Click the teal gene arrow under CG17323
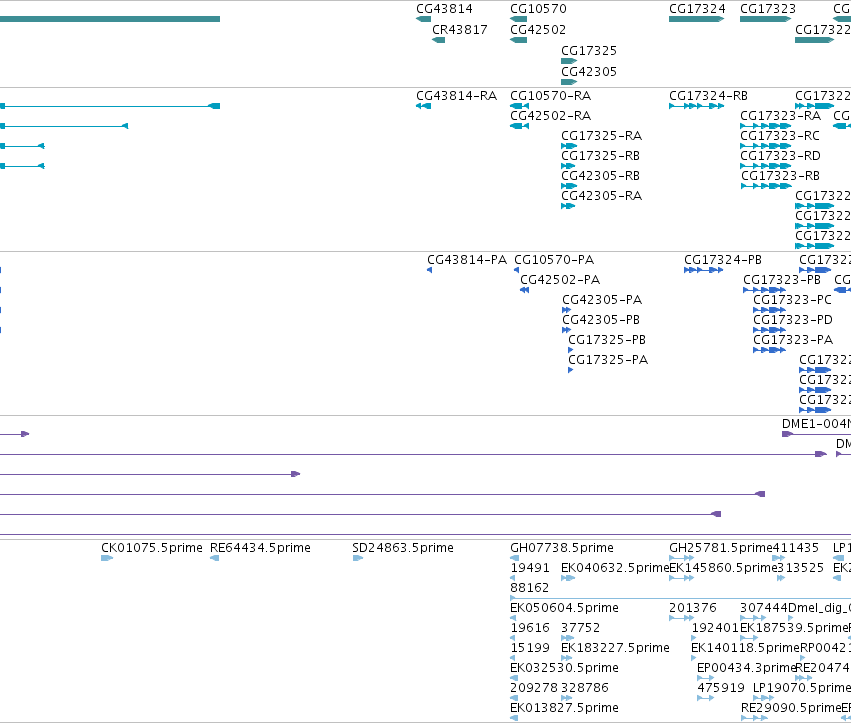 coord(765,19)
